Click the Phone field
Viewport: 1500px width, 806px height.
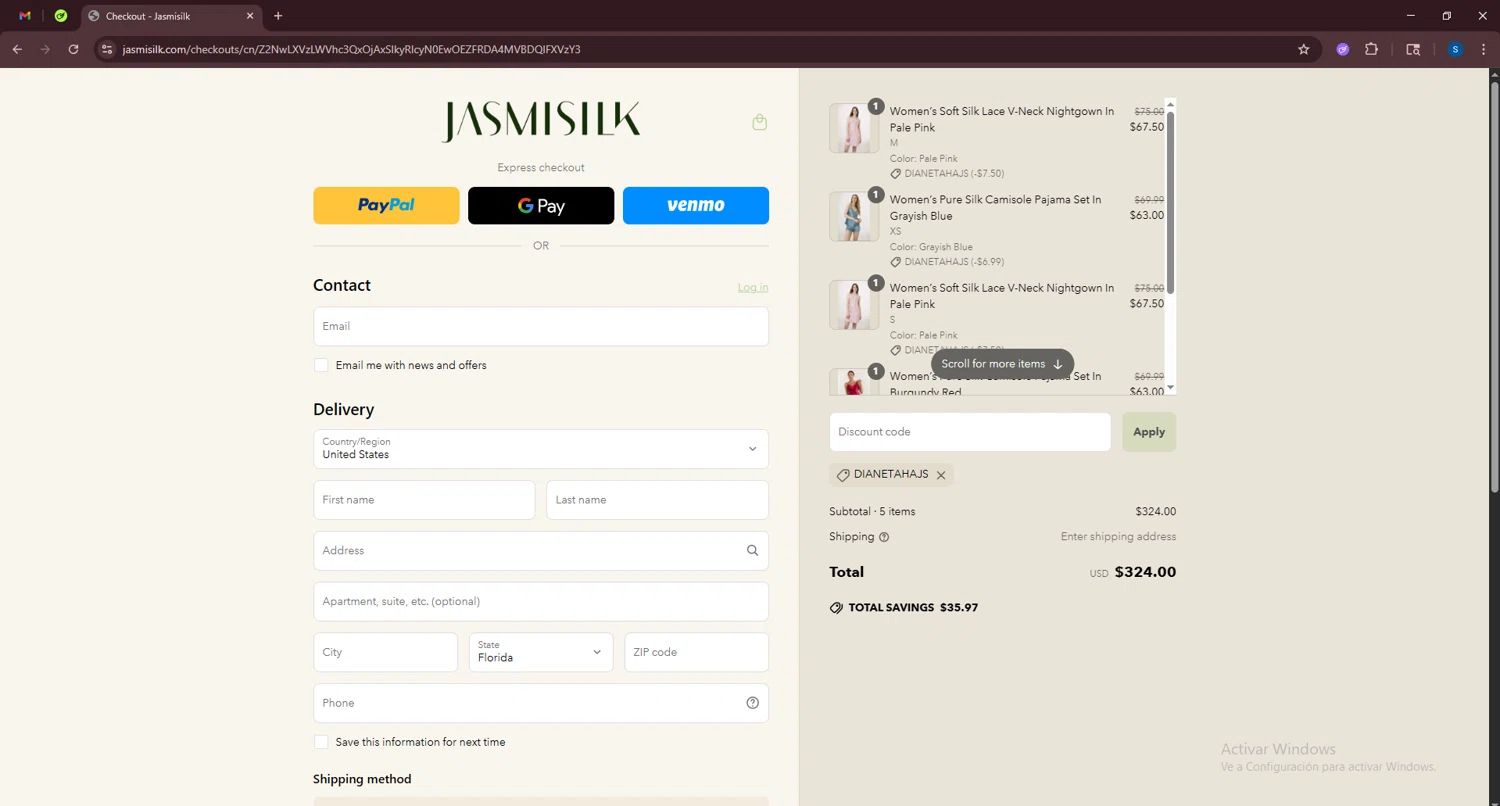click(x=541, y=703)
